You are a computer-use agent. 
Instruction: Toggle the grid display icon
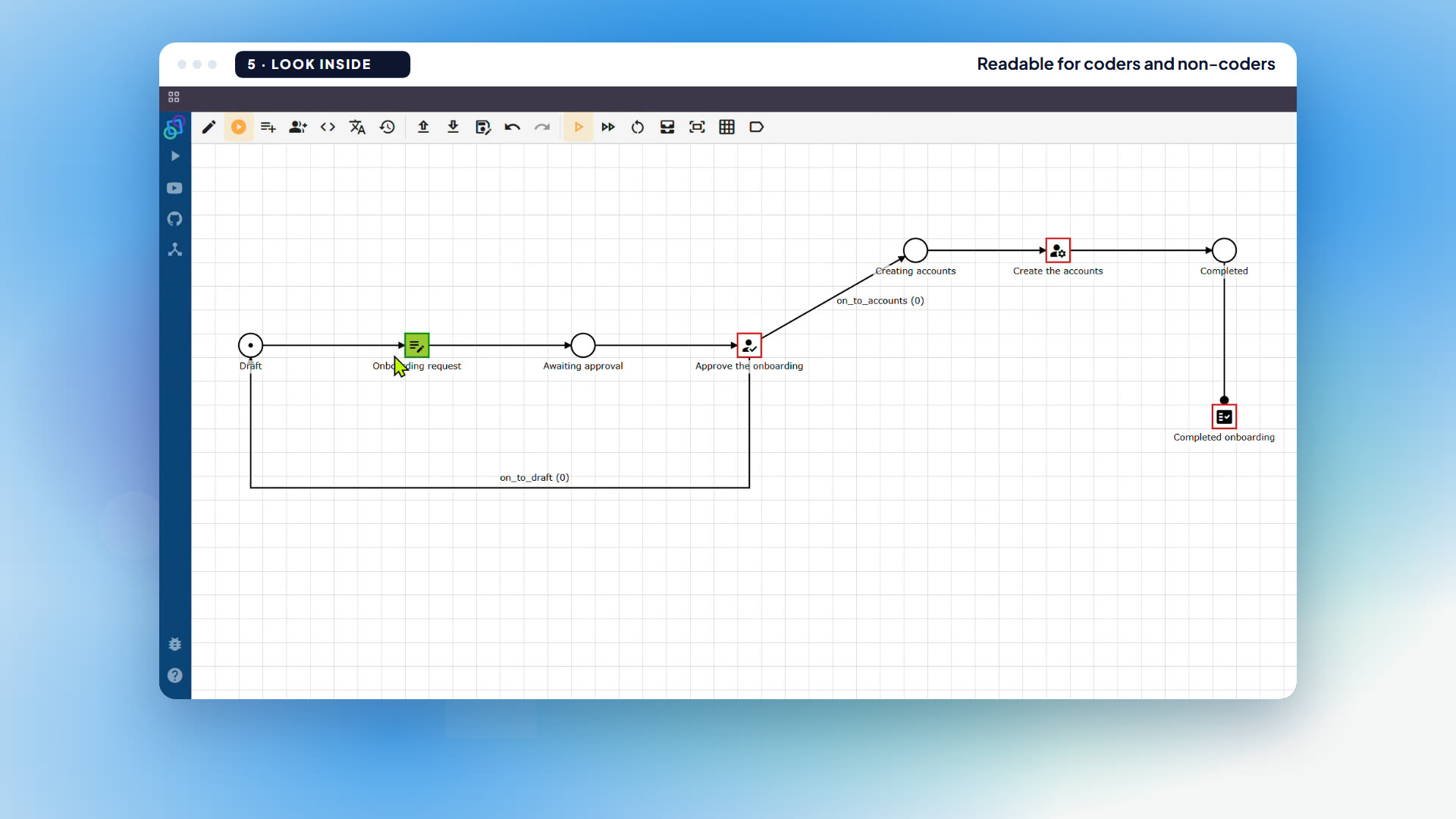click(726, 127)
